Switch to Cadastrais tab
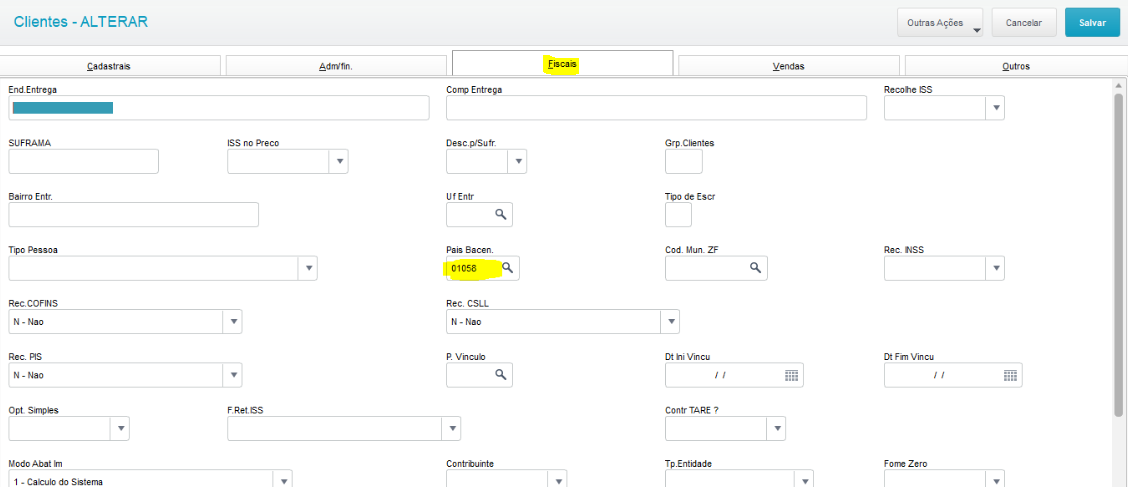The width and height of the screenshot is (1128, 487). point(110,65)
